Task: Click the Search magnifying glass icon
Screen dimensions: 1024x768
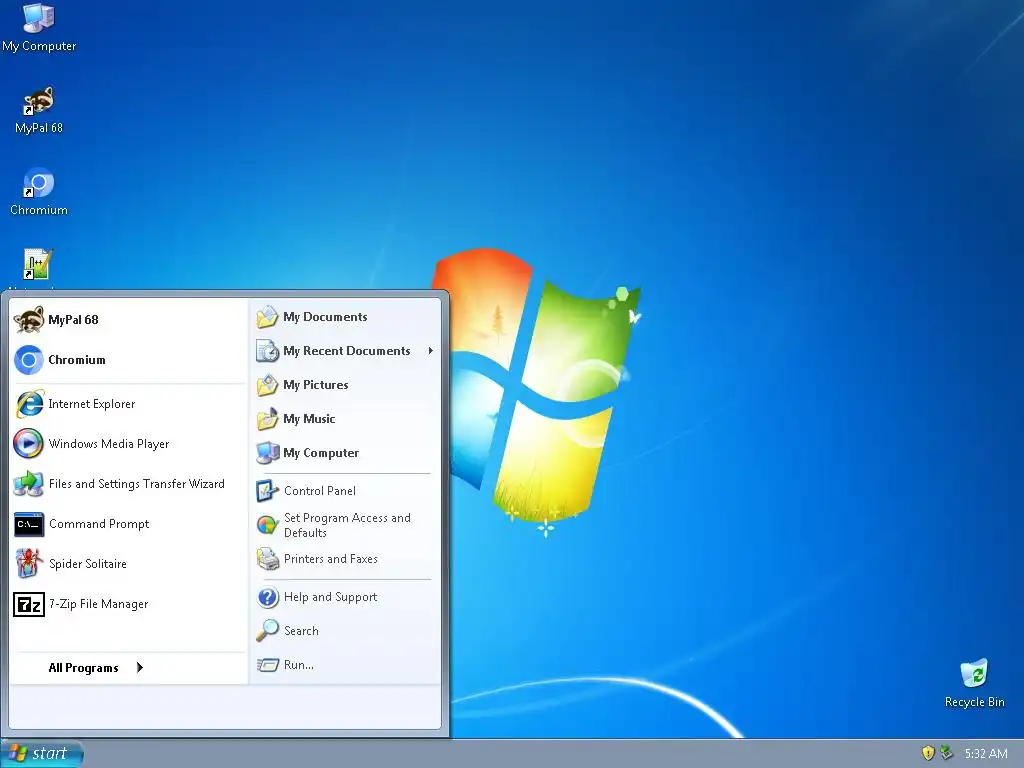Action: [267, 631]
